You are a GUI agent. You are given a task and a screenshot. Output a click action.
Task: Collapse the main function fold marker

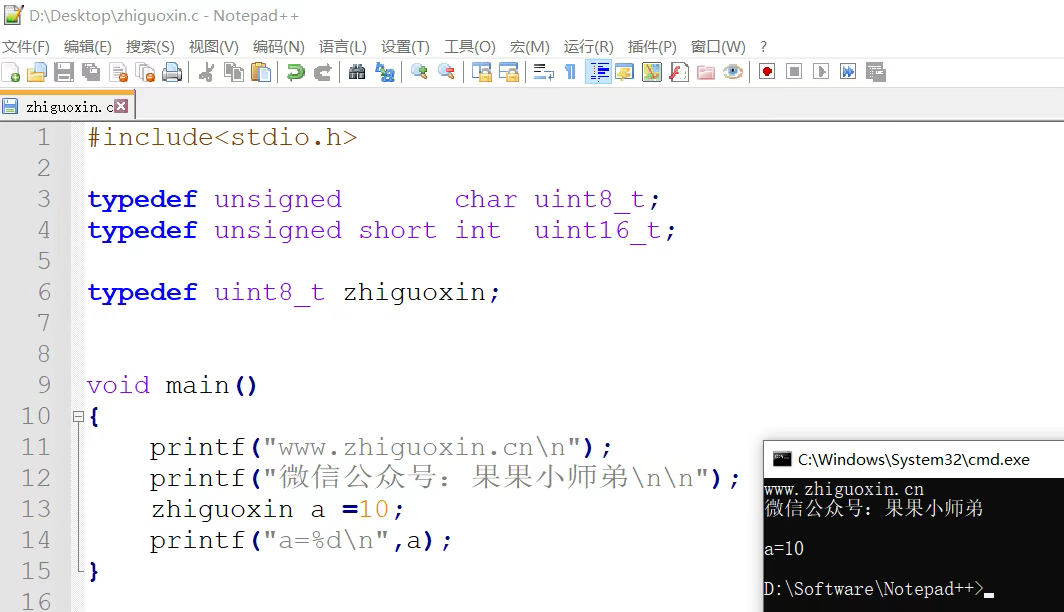click(78, 417)
